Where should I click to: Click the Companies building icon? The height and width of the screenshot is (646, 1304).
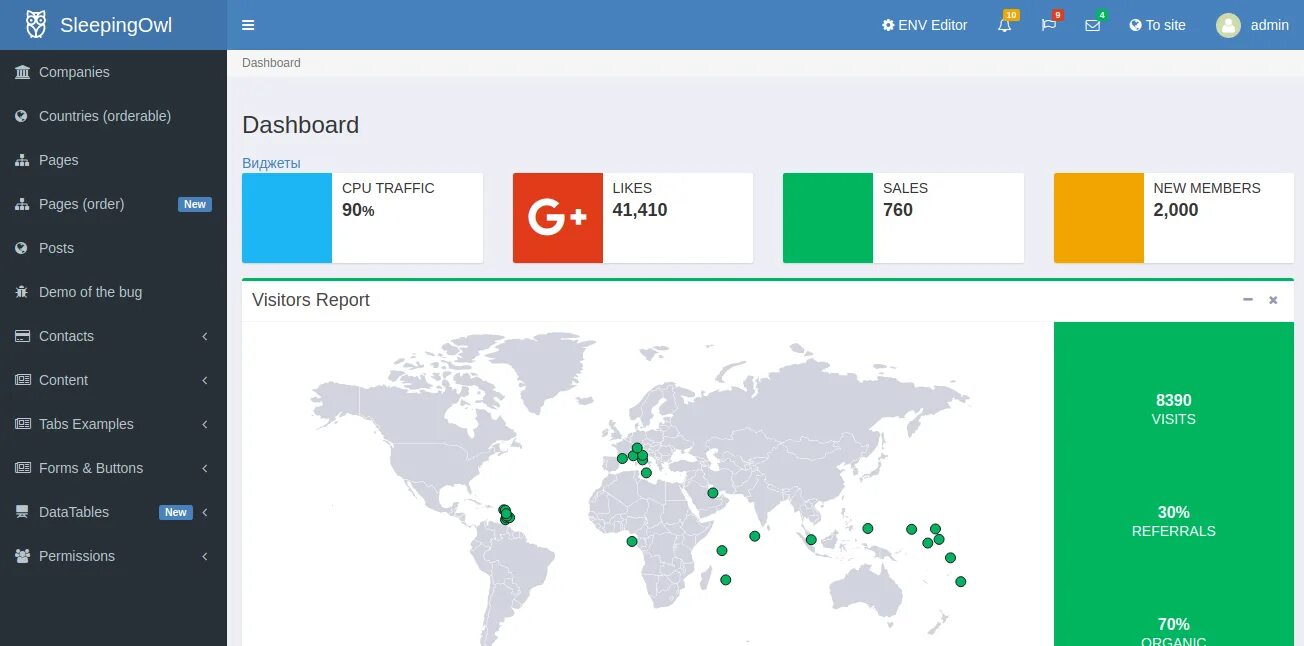pos(22,72)
